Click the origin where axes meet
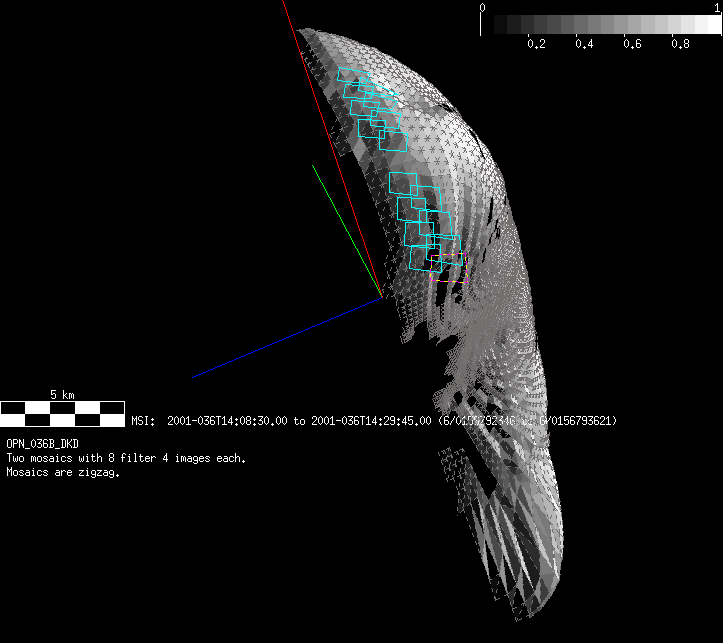Image resolution: width=723 pixels, height=643 pixels. click(x=381, y=297)
